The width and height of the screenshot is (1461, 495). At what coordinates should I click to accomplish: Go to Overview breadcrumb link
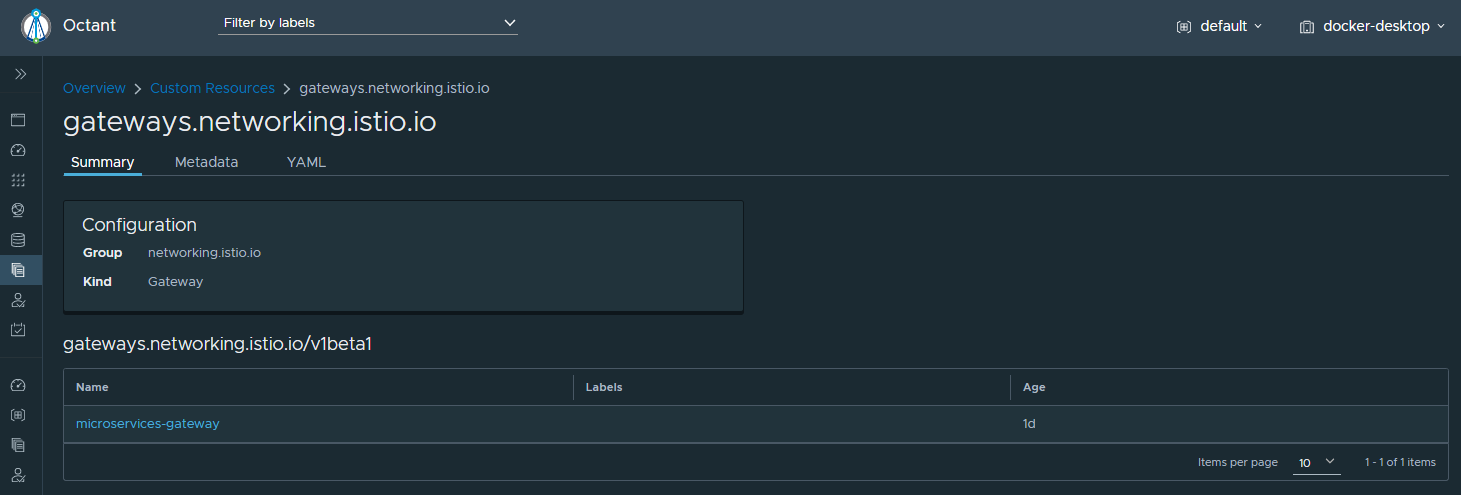click(x=94, y=88)
